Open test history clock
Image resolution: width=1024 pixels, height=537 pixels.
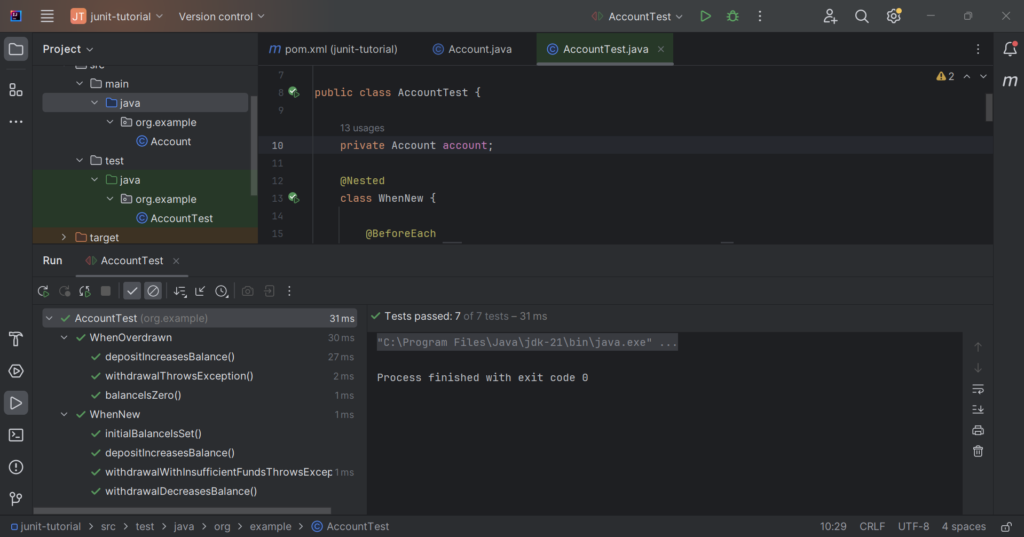222,291
